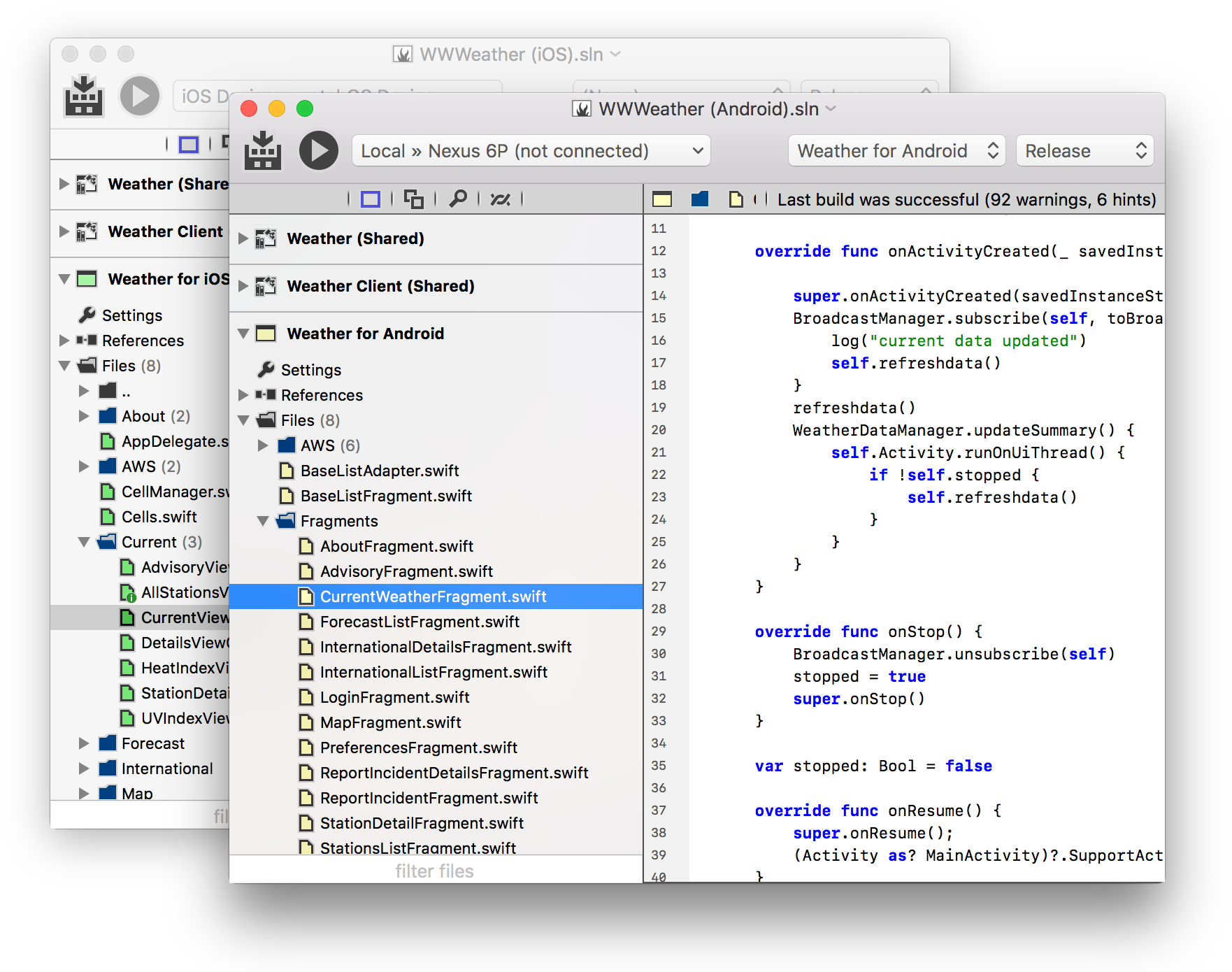1232x972 pixels.
Task: Open UVIndexView file in iOS window
Action: point(185,718)
